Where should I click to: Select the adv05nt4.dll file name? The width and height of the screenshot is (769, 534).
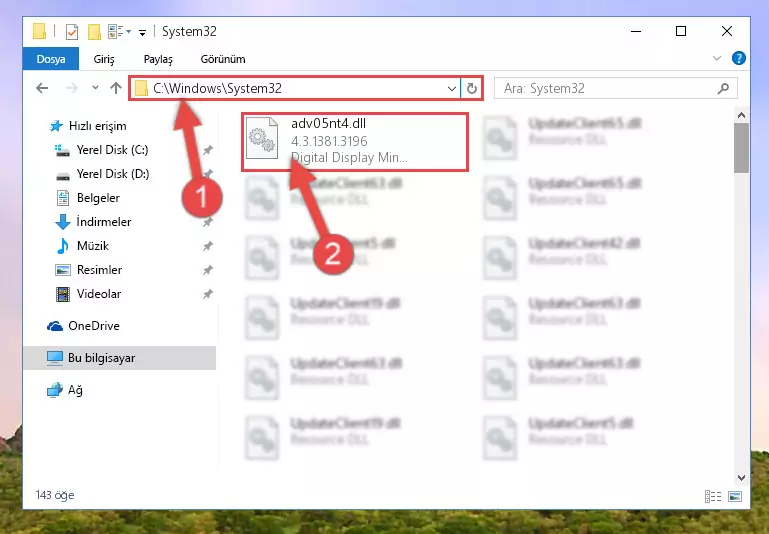coord(328,124)
